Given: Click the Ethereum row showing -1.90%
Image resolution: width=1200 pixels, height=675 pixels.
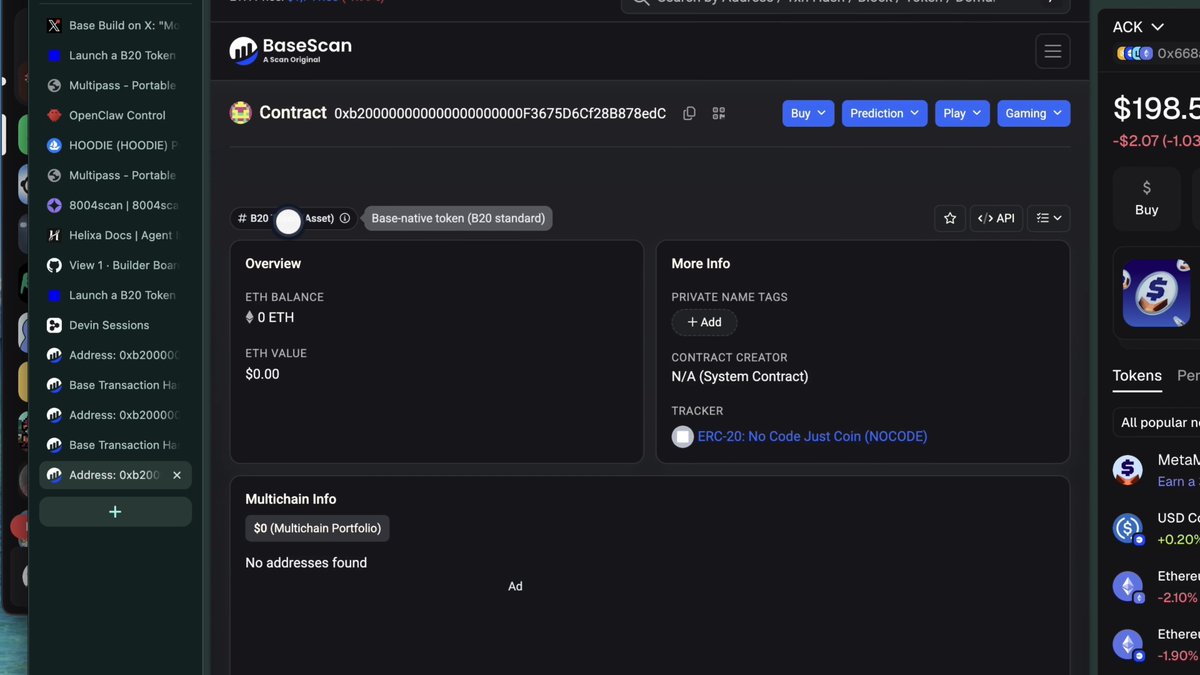Looking at the screenshot, I should pyautogui.click(x=1156, y=644).
